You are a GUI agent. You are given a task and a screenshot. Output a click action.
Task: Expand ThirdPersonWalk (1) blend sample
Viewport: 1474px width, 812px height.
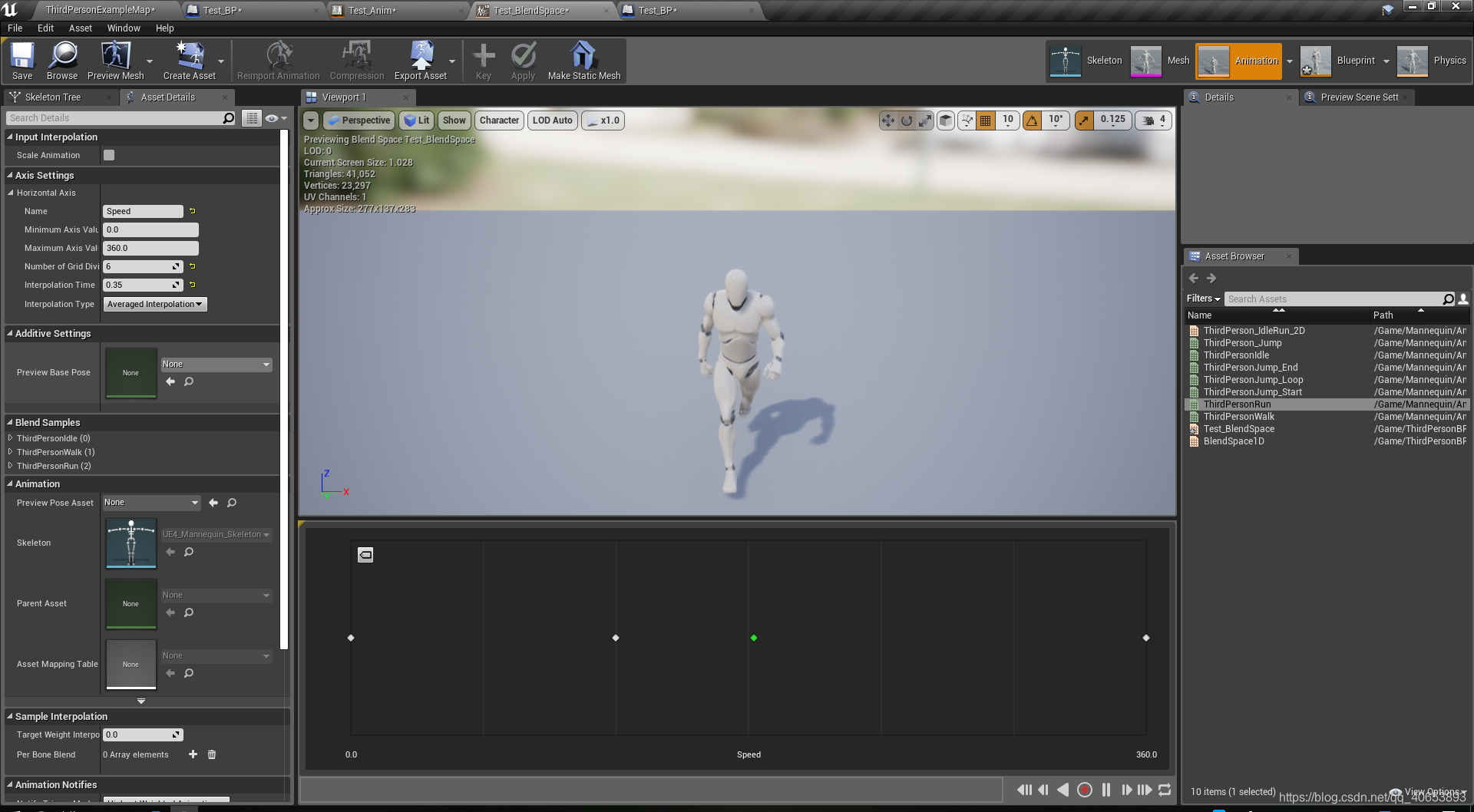point(11,452)
